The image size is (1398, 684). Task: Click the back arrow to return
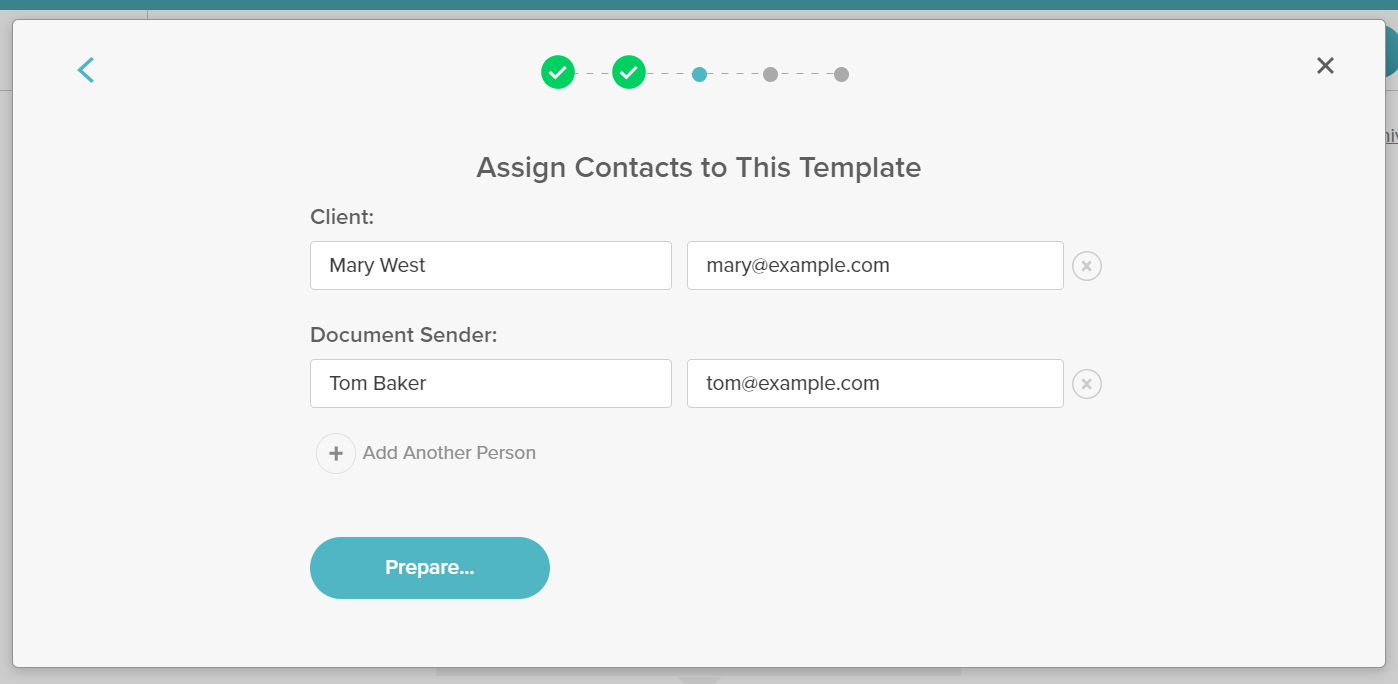pos(85,70)
